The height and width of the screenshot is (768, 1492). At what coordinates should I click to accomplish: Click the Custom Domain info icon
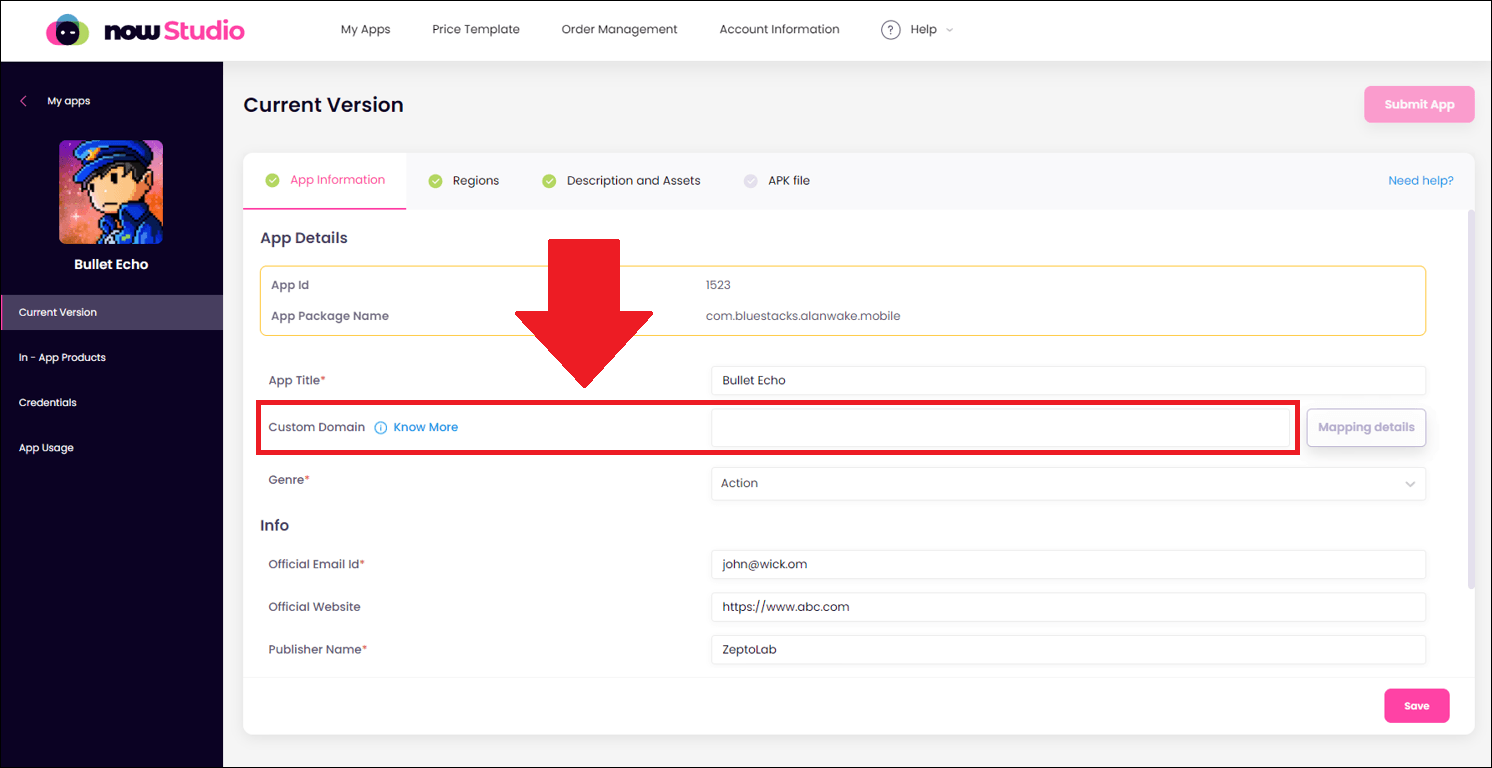pyautogui.click(x=380, y=427)
